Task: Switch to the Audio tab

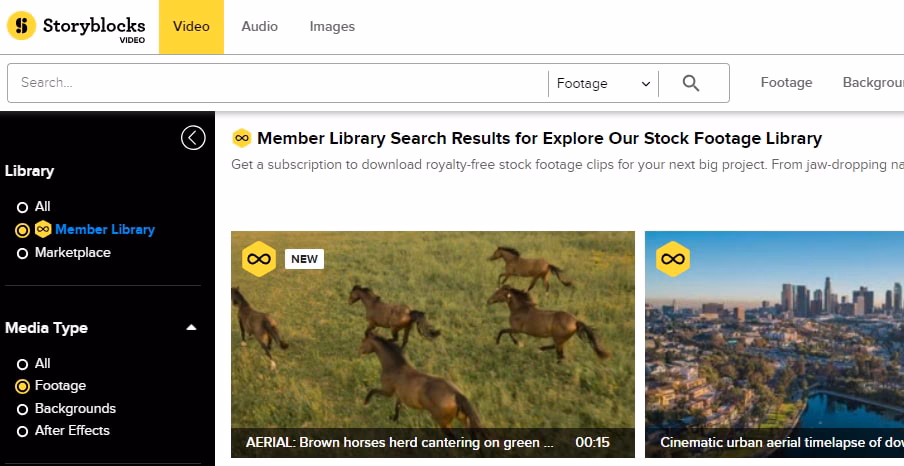Action: [259, 27]
